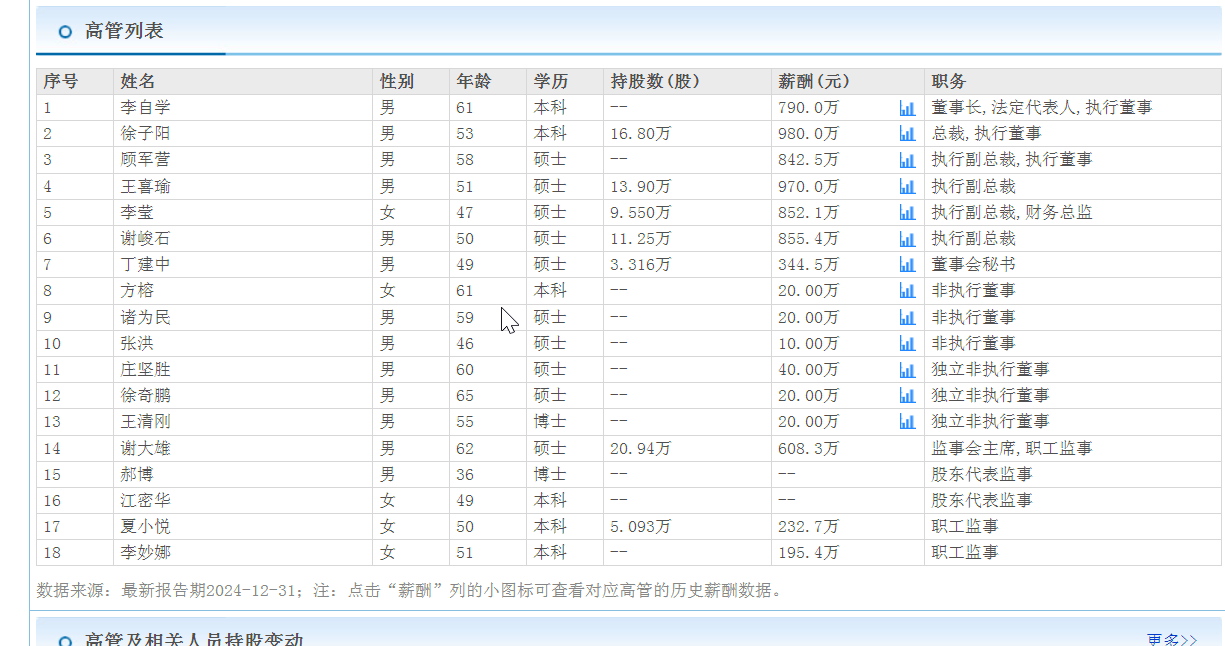View salary history icon for 顾军营
Screen dimensions: 1225x646
[907, 160]
